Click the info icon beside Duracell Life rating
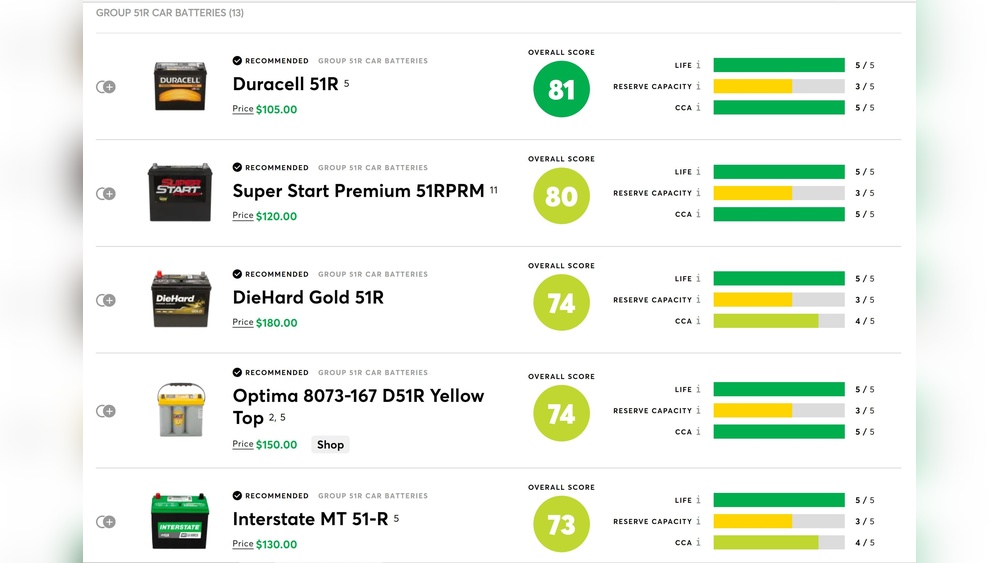 [698, 65]
